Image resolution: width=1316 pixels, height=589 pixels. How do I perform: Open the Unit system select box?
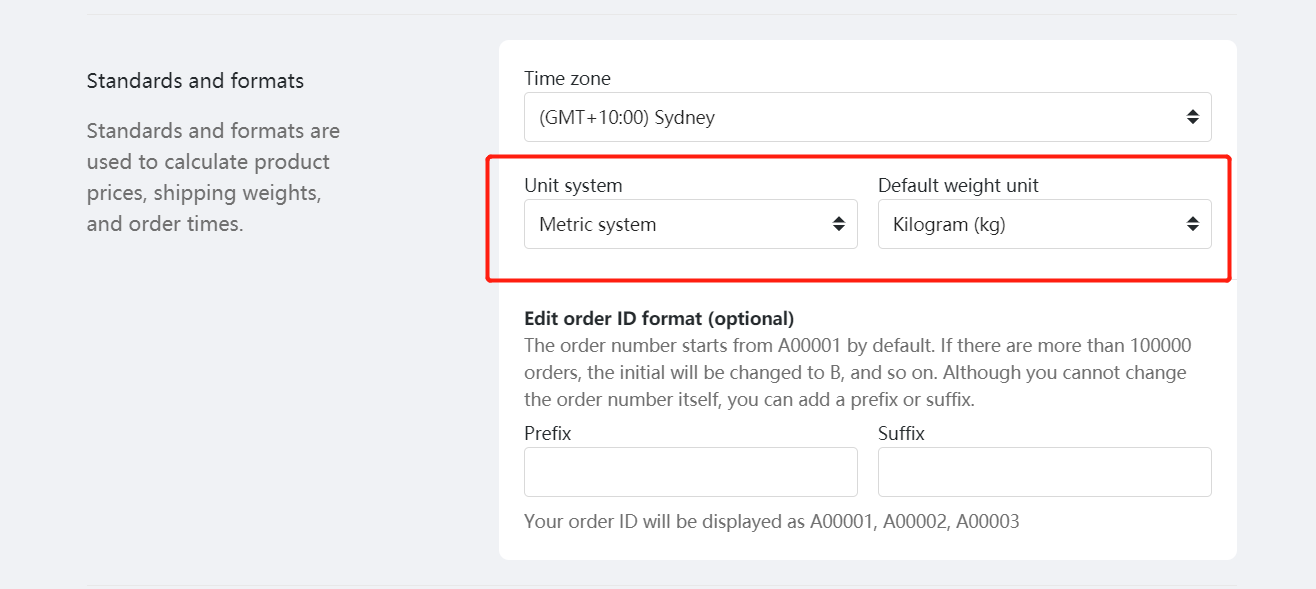690,224
